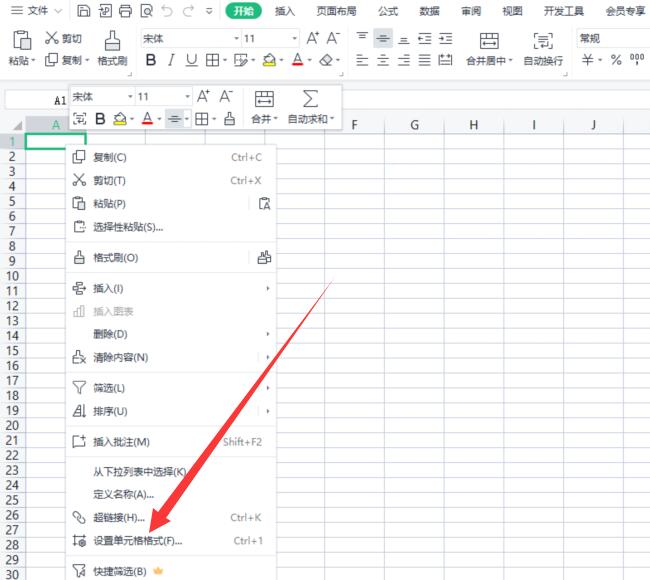Open the number format dropdown (常规)

(x=613, y=39)
